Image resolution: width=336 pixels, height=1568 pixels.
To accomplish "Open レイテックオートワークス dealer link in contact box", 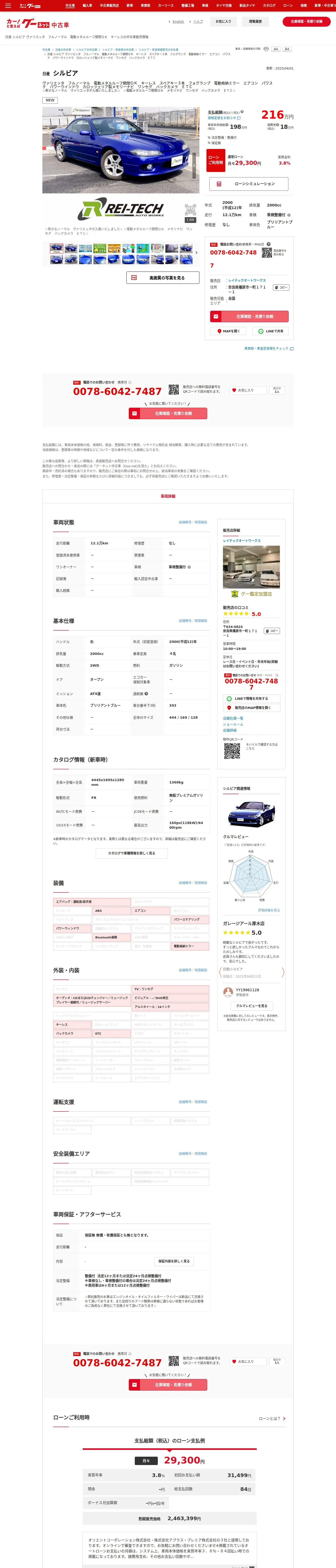I will 247,281.
